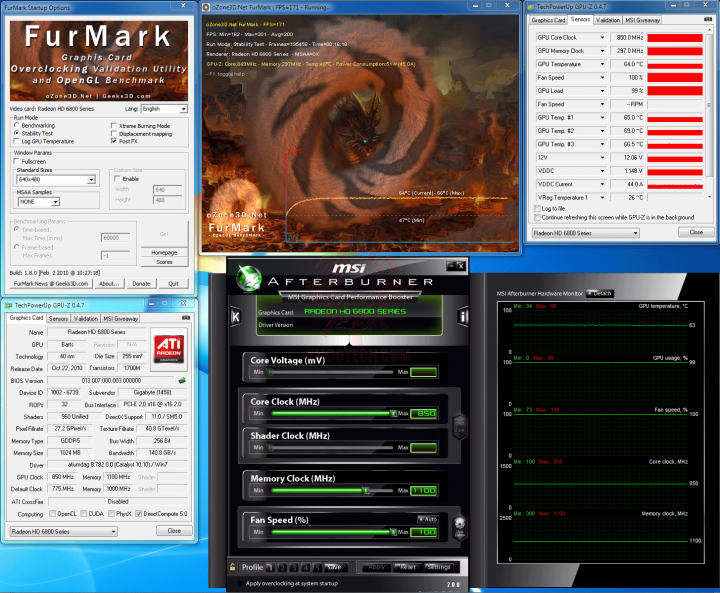Click GPU-Z Graphics Card window title icon
720x593 pixels.
point(9,305)
